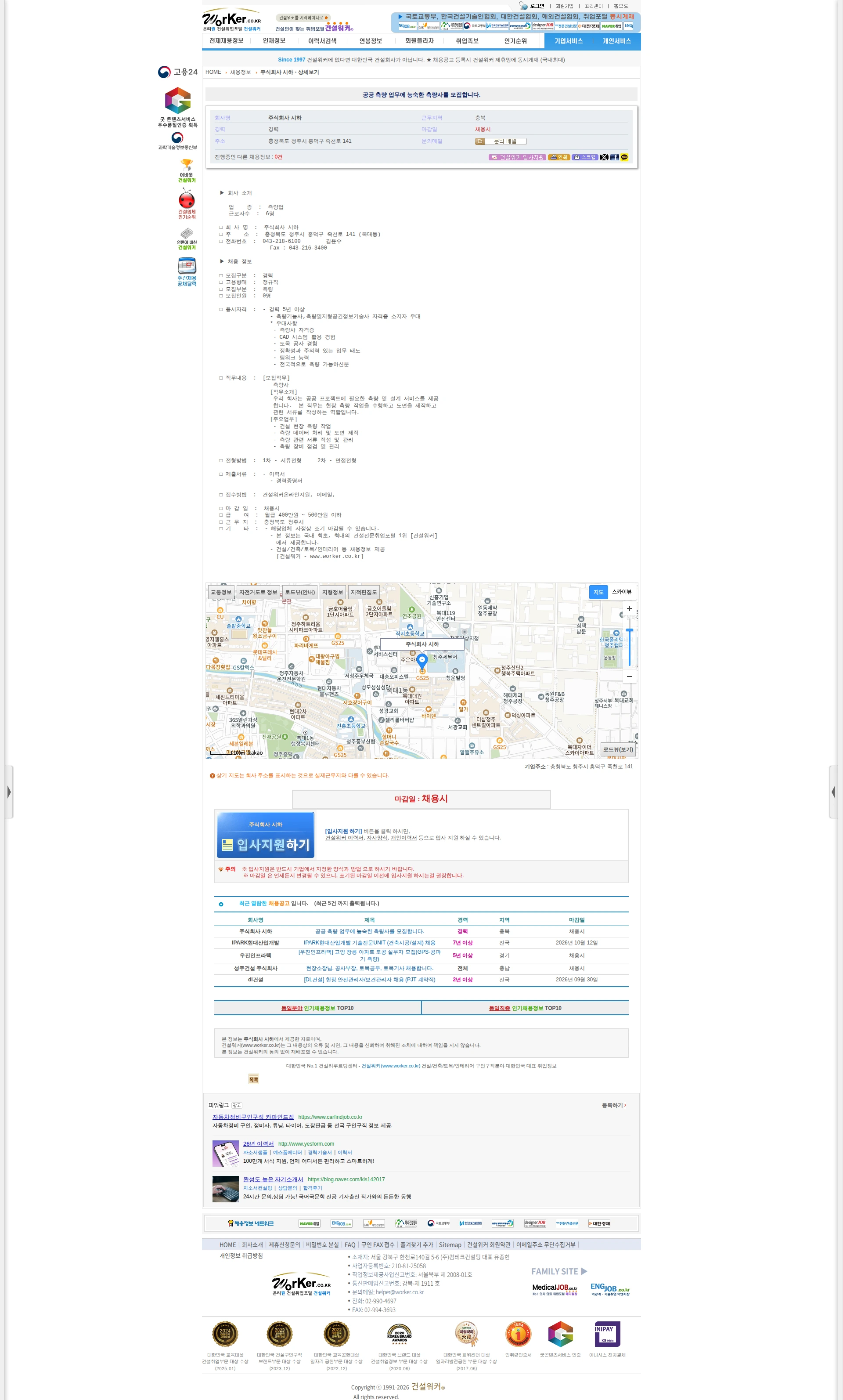Open 언론에 비친 건설워커 newspaper icon

point(186,239)
